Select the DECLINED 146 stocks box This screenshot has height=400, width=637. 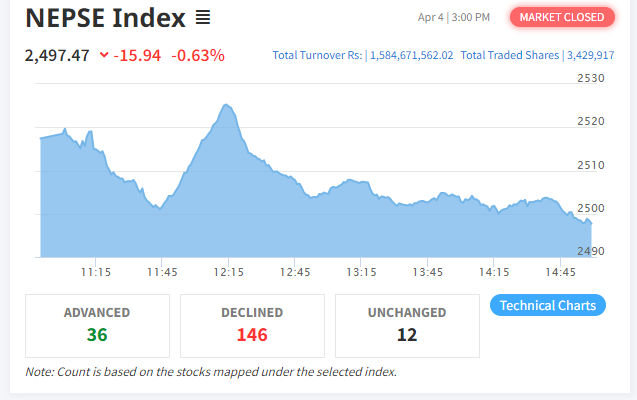(x=252, y=326)
